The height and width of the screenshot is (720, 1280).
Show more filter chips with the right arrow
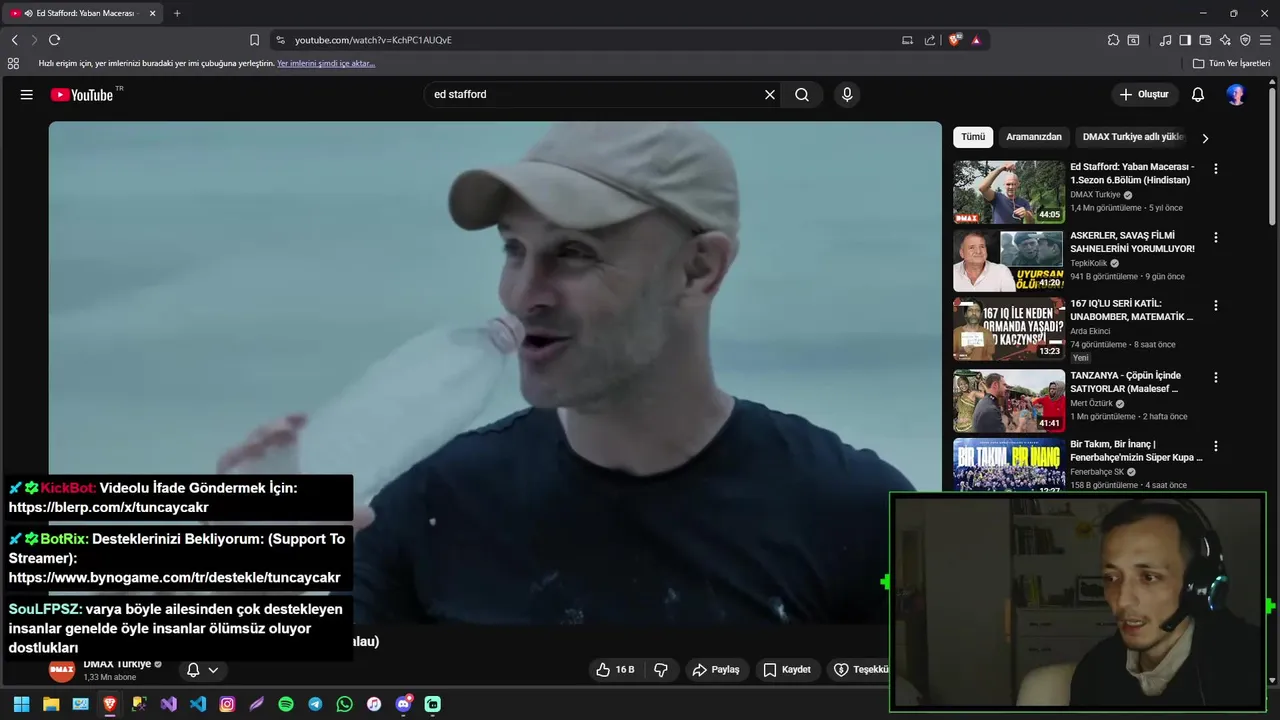coord(1205,138)
